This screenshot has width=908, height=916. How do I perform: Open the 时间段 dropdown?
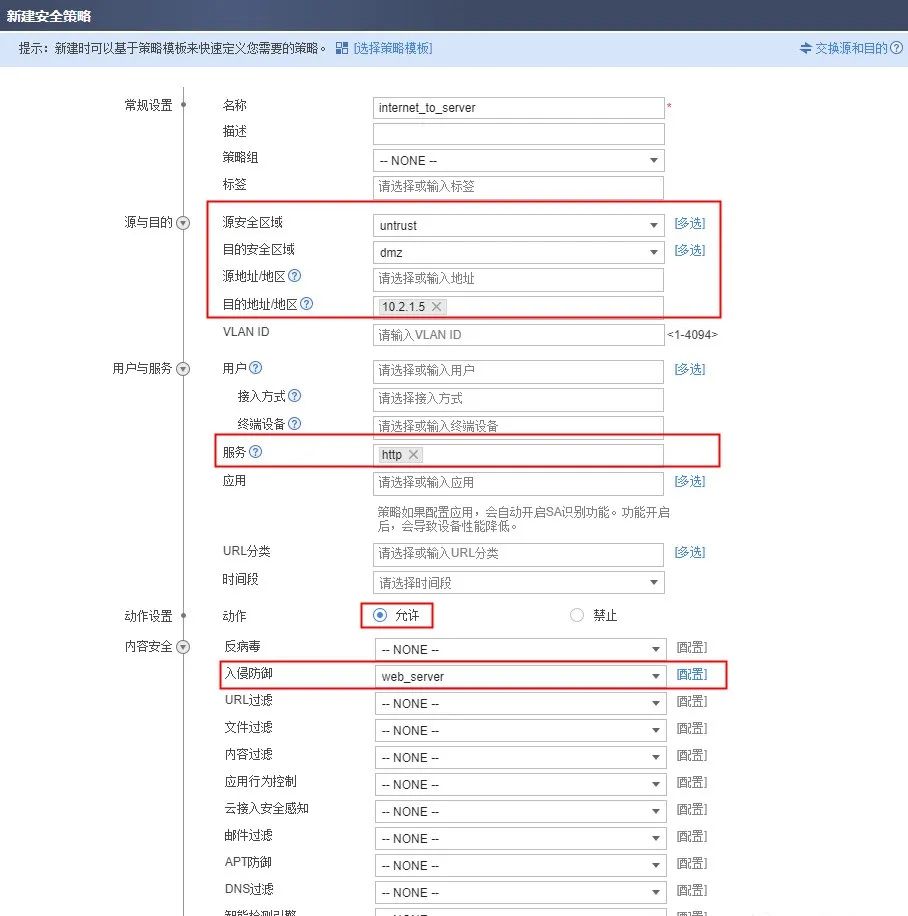pos(518,582)
